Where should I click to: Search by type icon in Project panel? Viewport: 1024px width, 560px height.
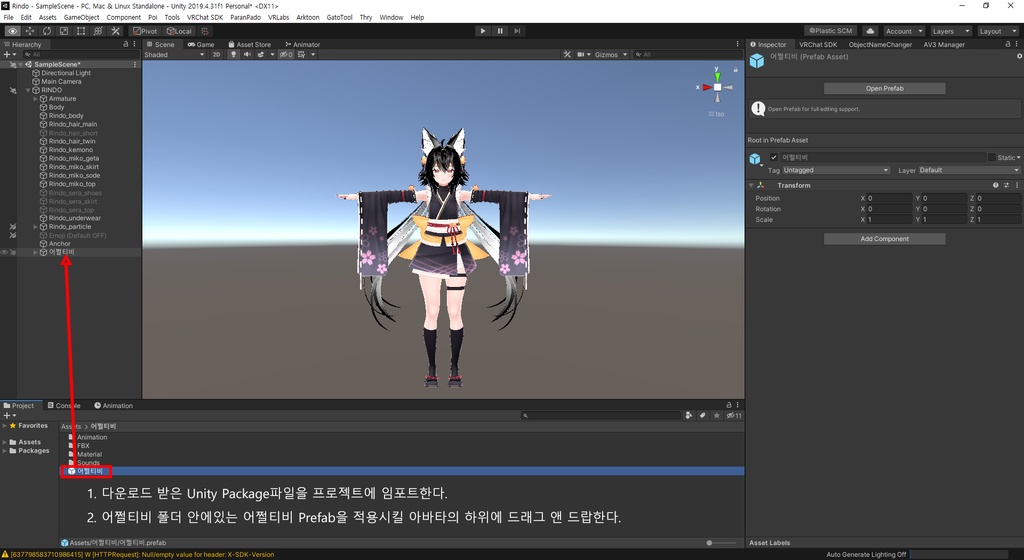tap(688, 415)
